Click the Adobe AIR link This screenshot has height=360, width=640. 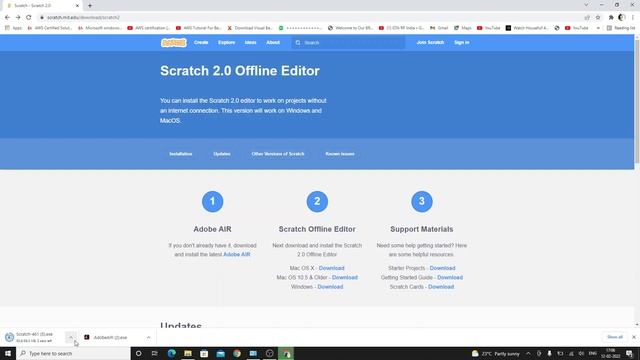pyautogui.click(x=237, y=254)
